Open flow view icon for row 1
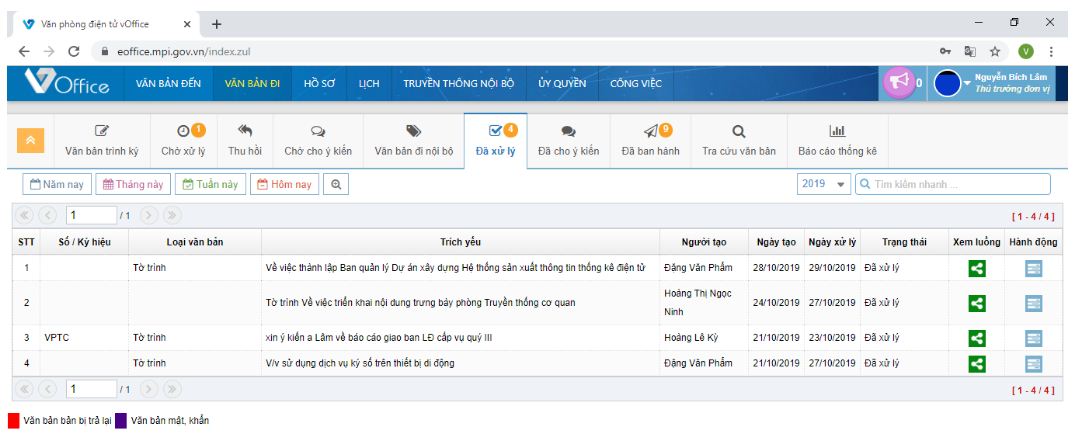The image size is (1077, 441). click(x=977, y=268)
